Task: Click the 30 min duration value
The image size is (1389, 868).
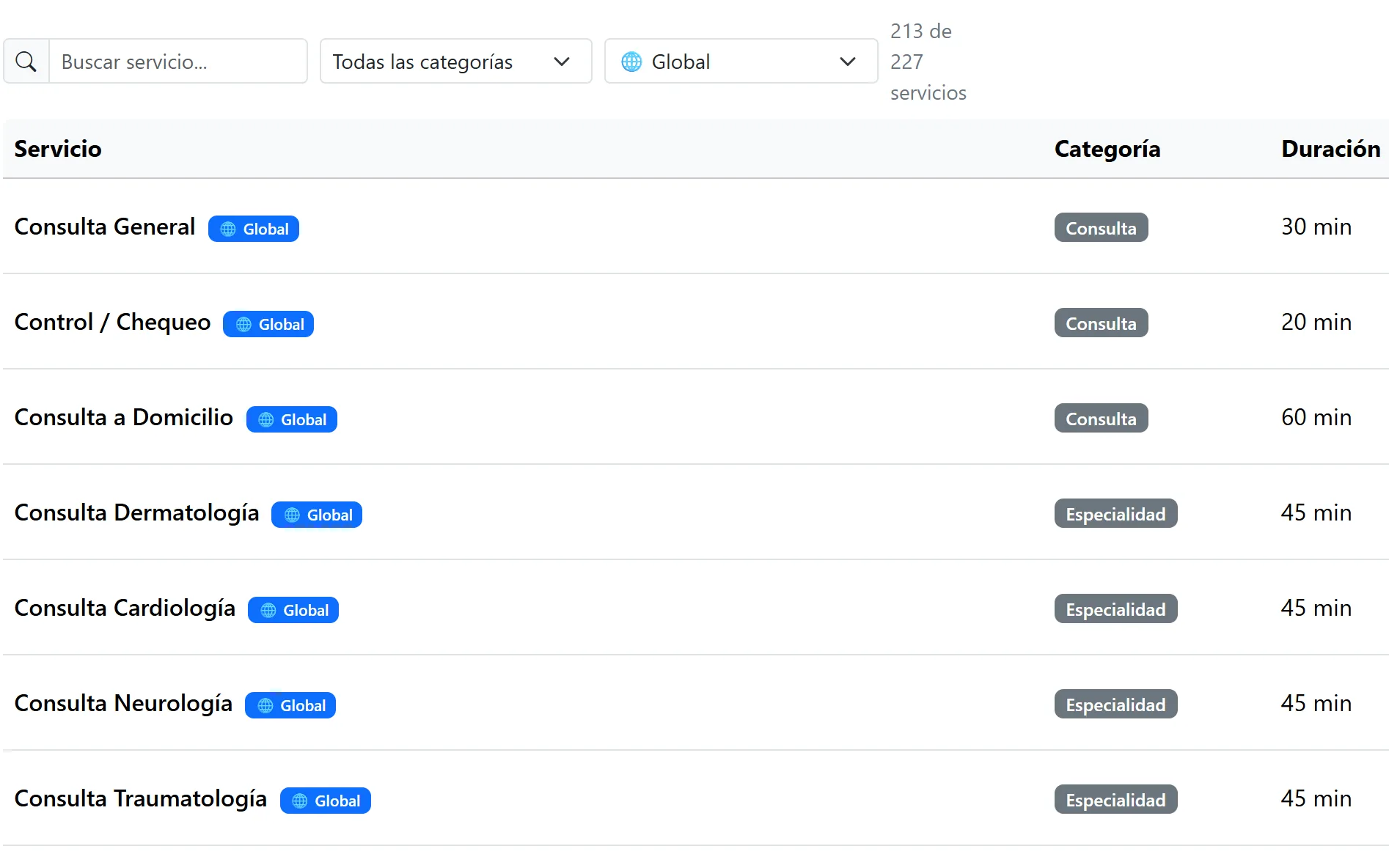Action: point(1316,227)
